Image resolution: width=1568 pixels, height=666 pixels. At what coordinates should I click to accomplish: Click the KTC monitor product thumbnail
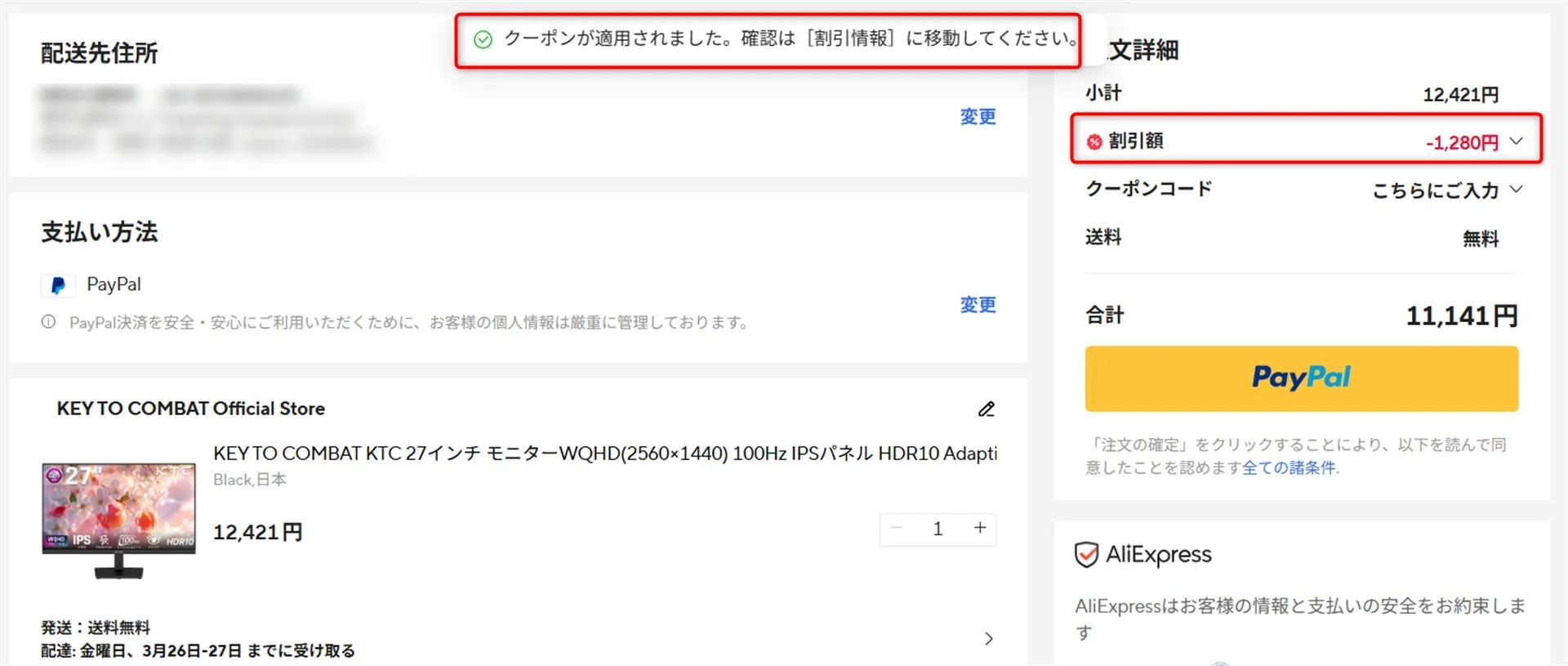119,520
